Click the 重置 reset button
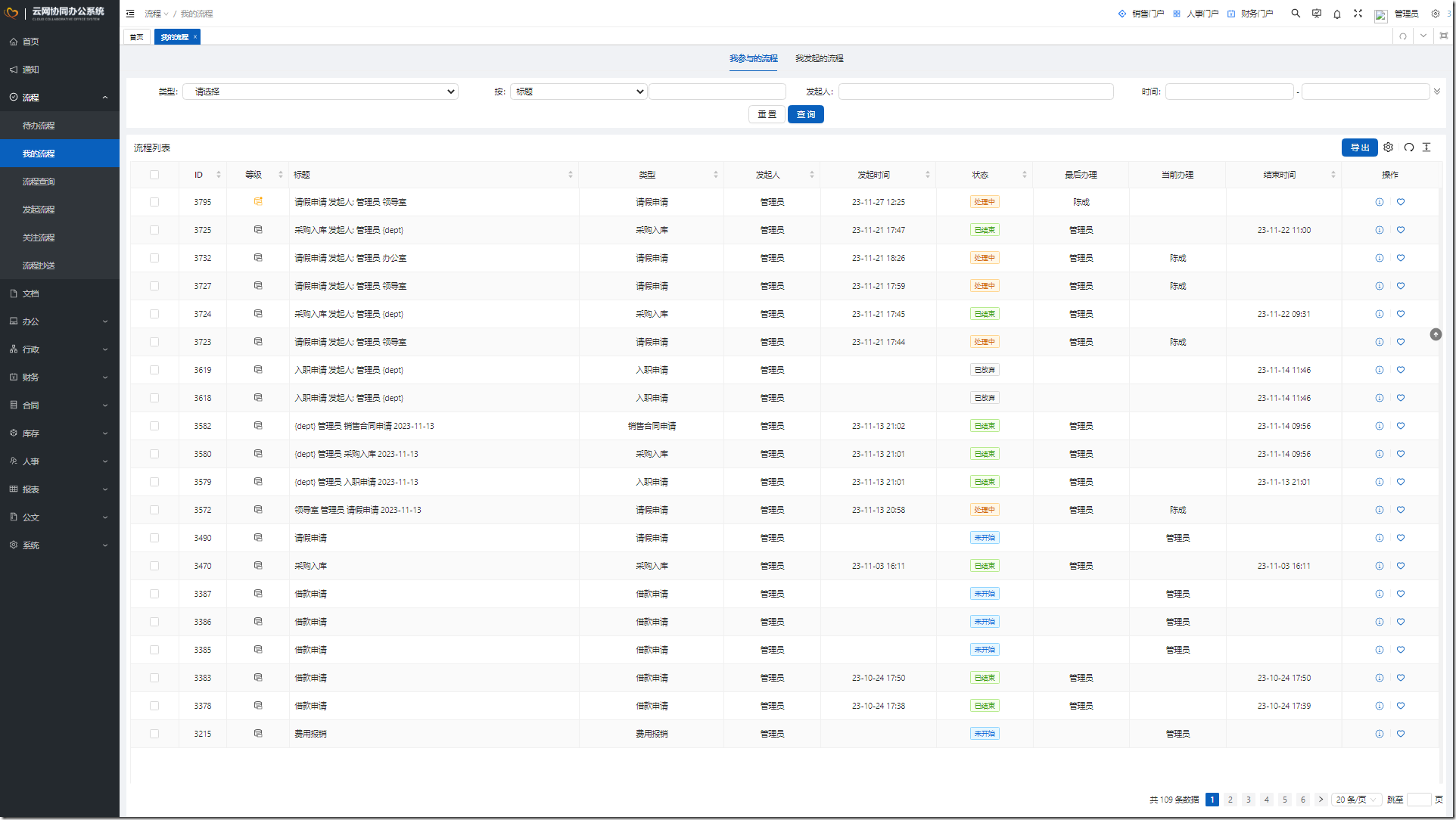The width and height of the screenshot is (1456, 820). [x=767, y=114]
